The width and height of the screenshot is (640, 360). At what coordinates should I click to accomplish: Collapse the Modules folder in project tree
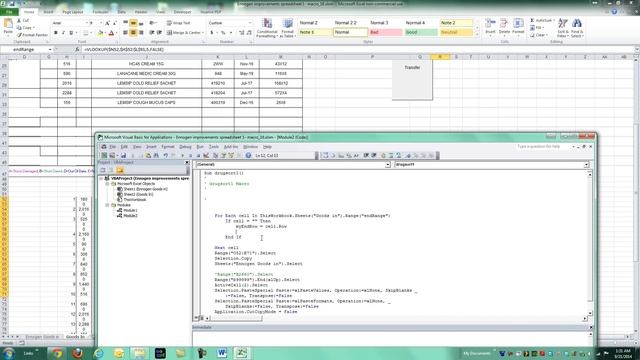pos(107,205)
